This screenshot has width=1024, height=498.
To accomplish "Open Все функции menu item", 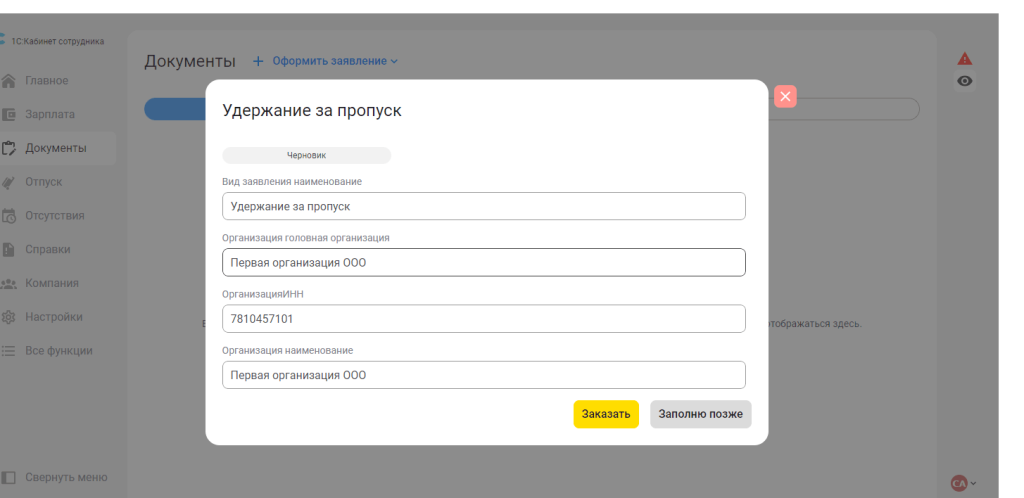I will click(x=58, y=351).
